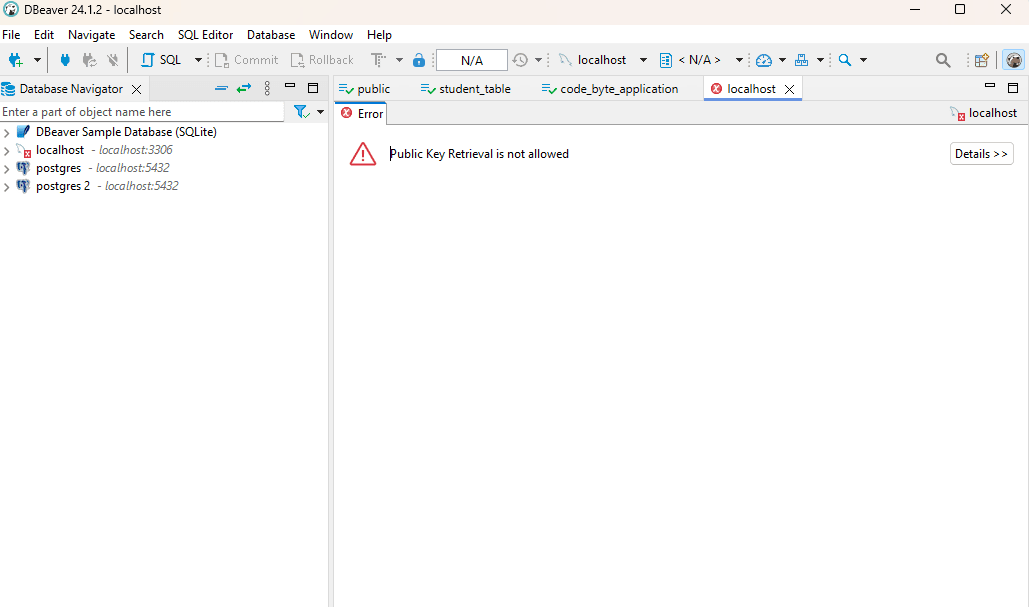Image resolution: width=1029 pixels, height=607 pixels.
Task: Click the New Database Connection plug icon
Action: pos(16,60)
